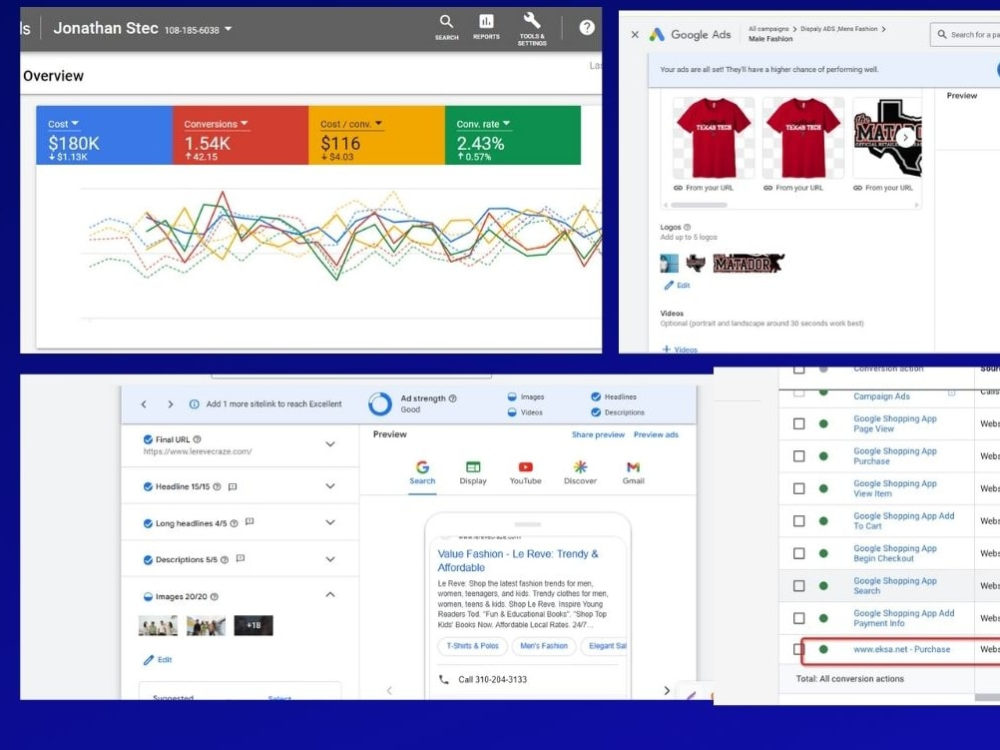Check the Google Shopping App View Item row

tap(799, 489)
